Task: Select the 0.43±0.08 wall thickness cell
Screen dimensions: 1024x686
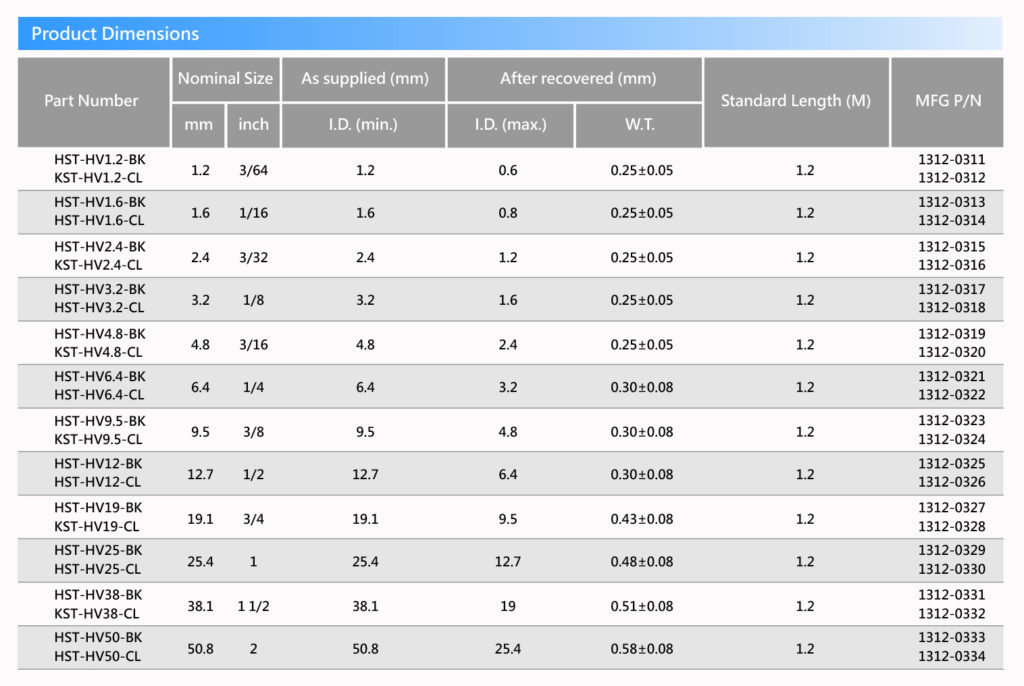Action: point(641,519)
